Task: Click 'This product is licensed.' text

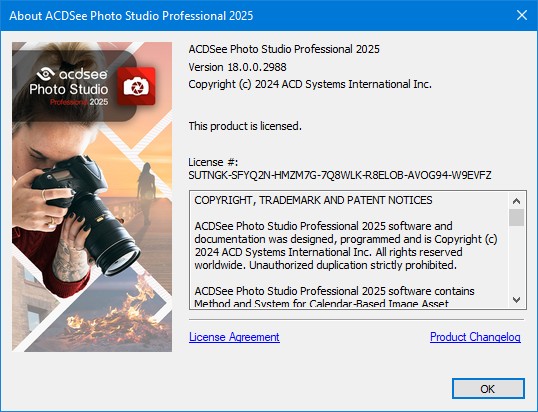Action: (x=245, y=126)
